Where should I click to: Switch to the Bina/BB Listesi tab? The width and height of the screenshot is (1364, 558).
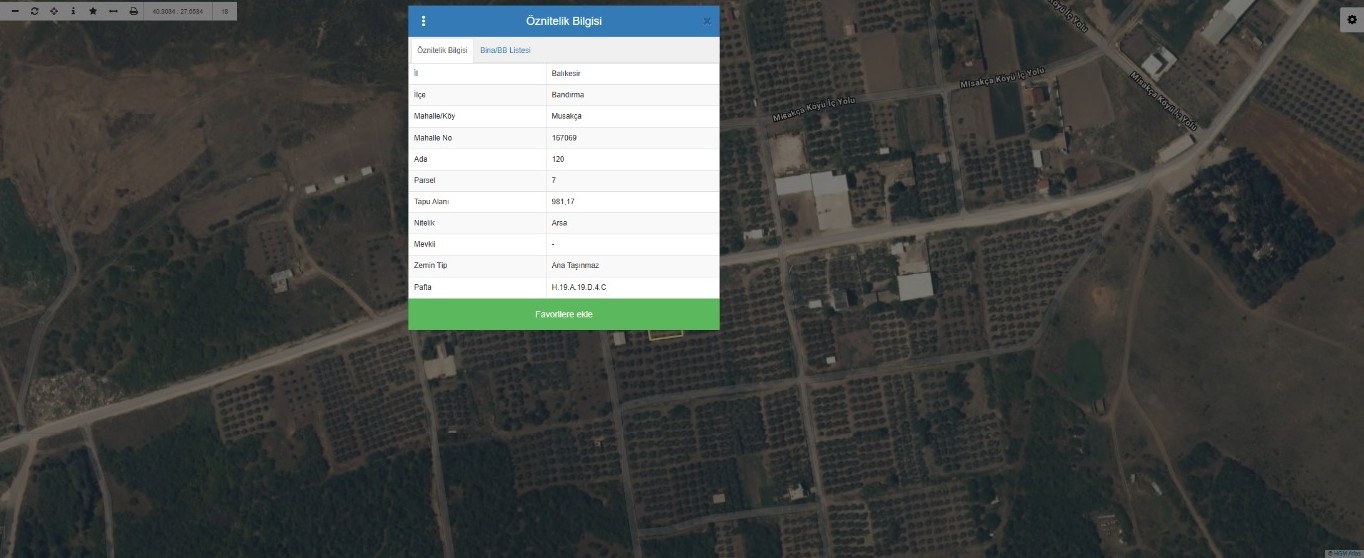point(505,50)
